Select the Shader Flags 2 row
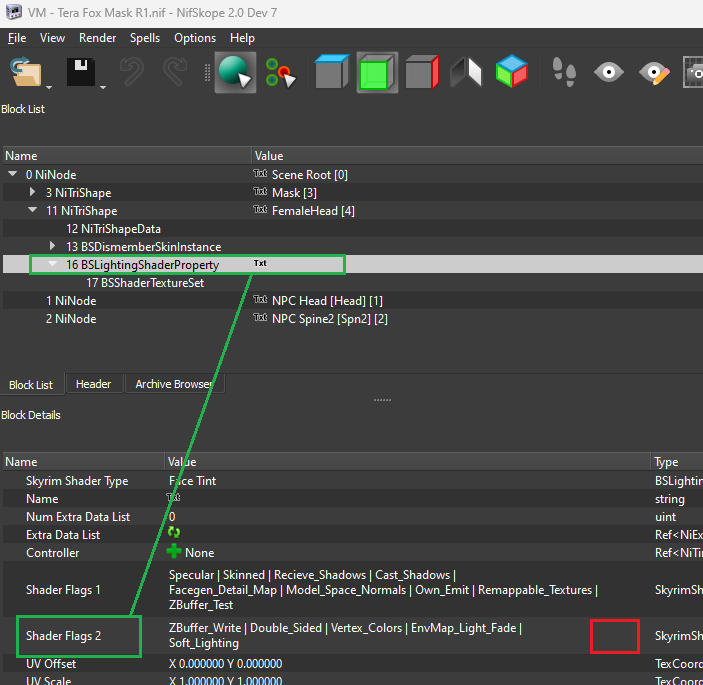 [x=353, y=636]
